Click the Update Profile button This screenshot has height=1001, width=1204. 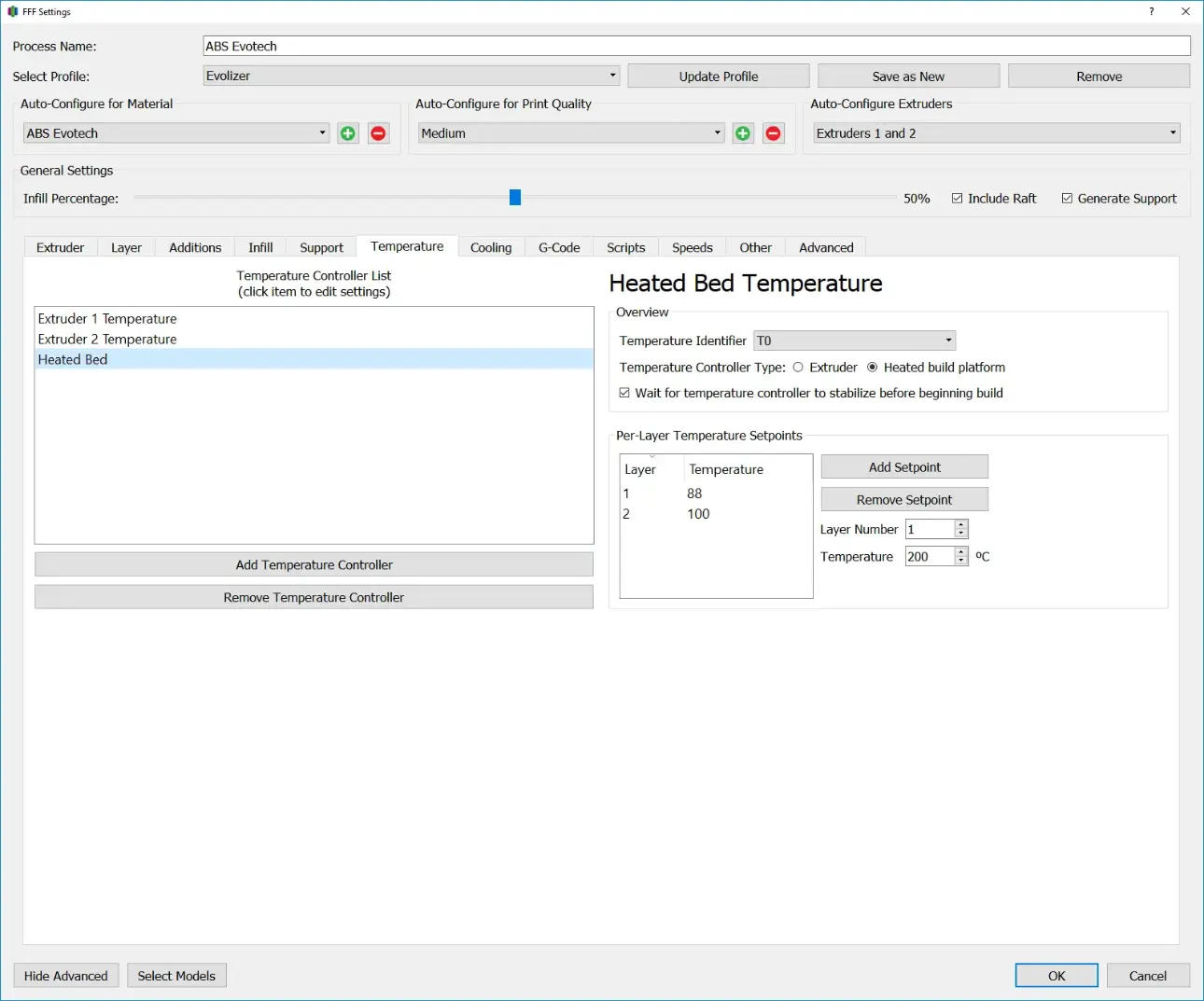tap(719, 76)
